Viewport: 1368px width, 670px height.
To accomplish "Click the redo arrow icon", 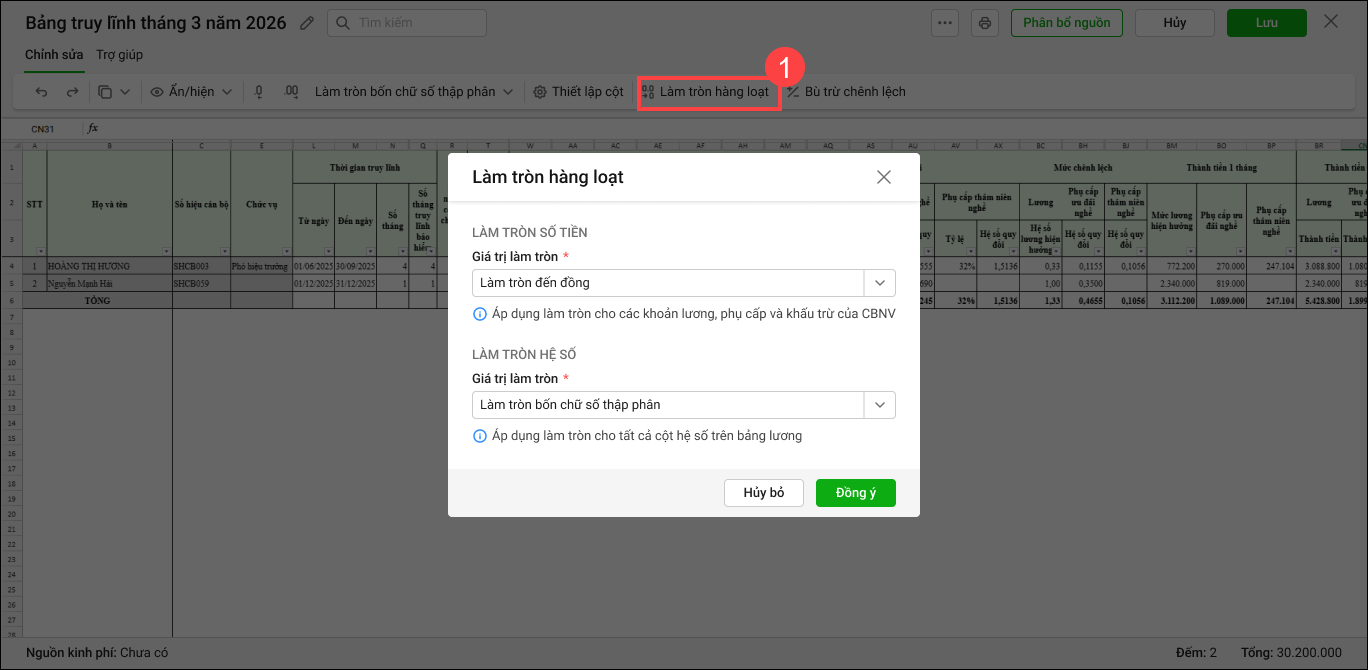I will coord(72,92).
